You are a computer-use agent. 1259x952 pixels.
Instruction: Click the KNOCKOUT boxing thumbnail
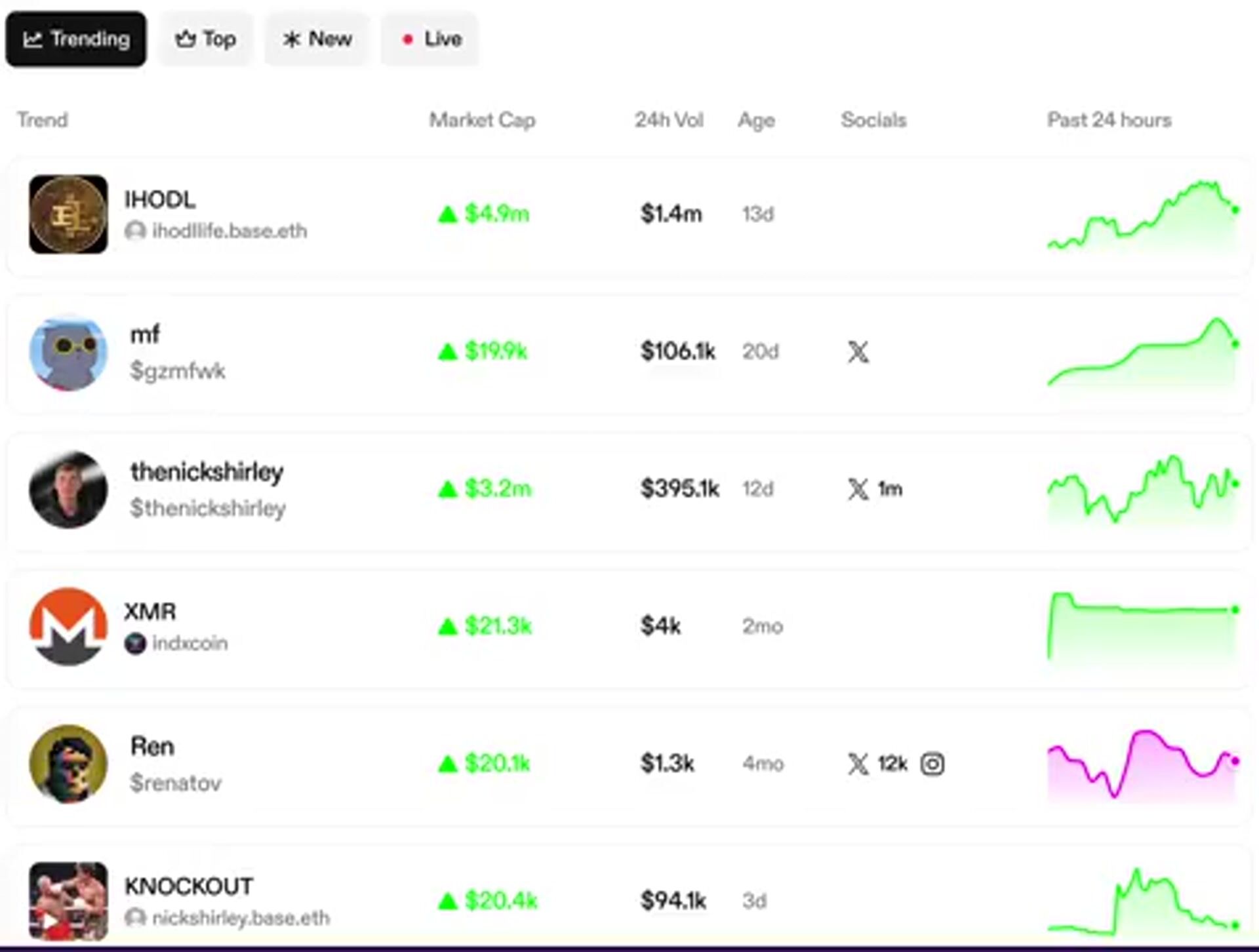click(x=68, y=901)
